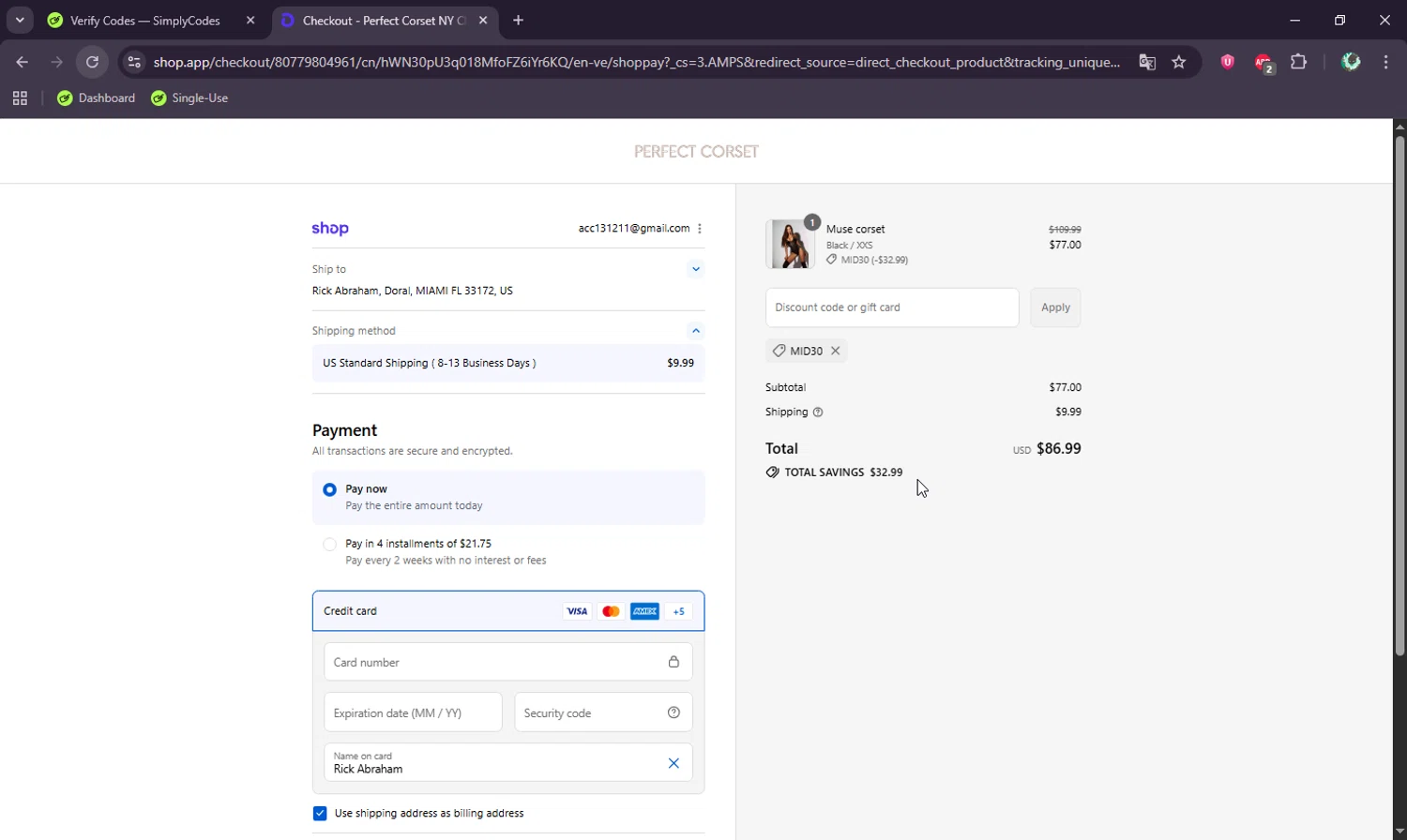Viewport: 1407px width, 840px height.
Task: Open a new browser tab
Action: [519, 20]
